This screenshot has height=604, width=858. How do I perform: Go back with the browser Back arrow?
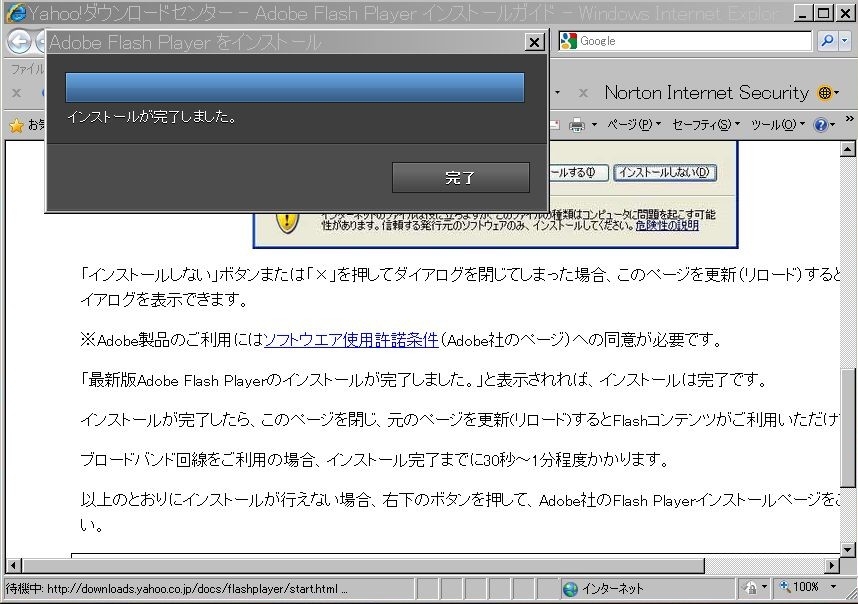click(19, 42)
